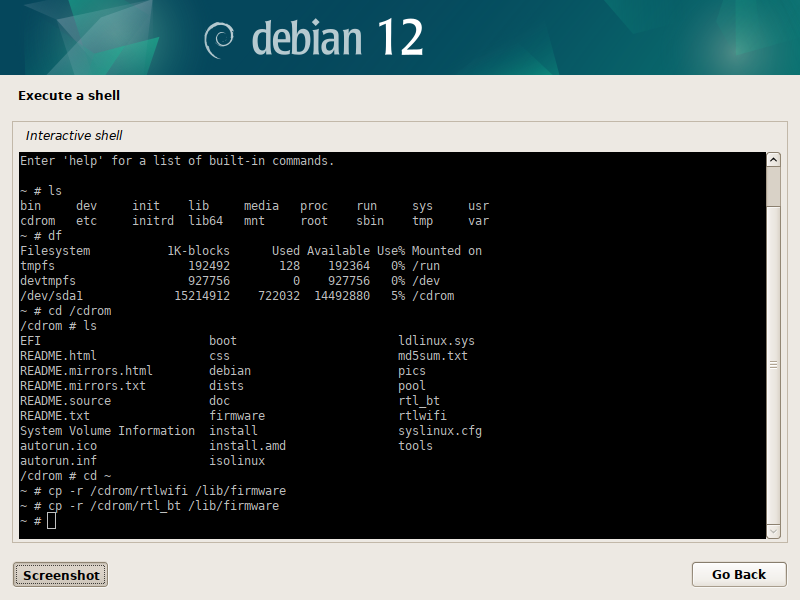This screenshot has height=600, width=800.
Task: Click the 'Mounted on' column header
Action: (447, 251)
